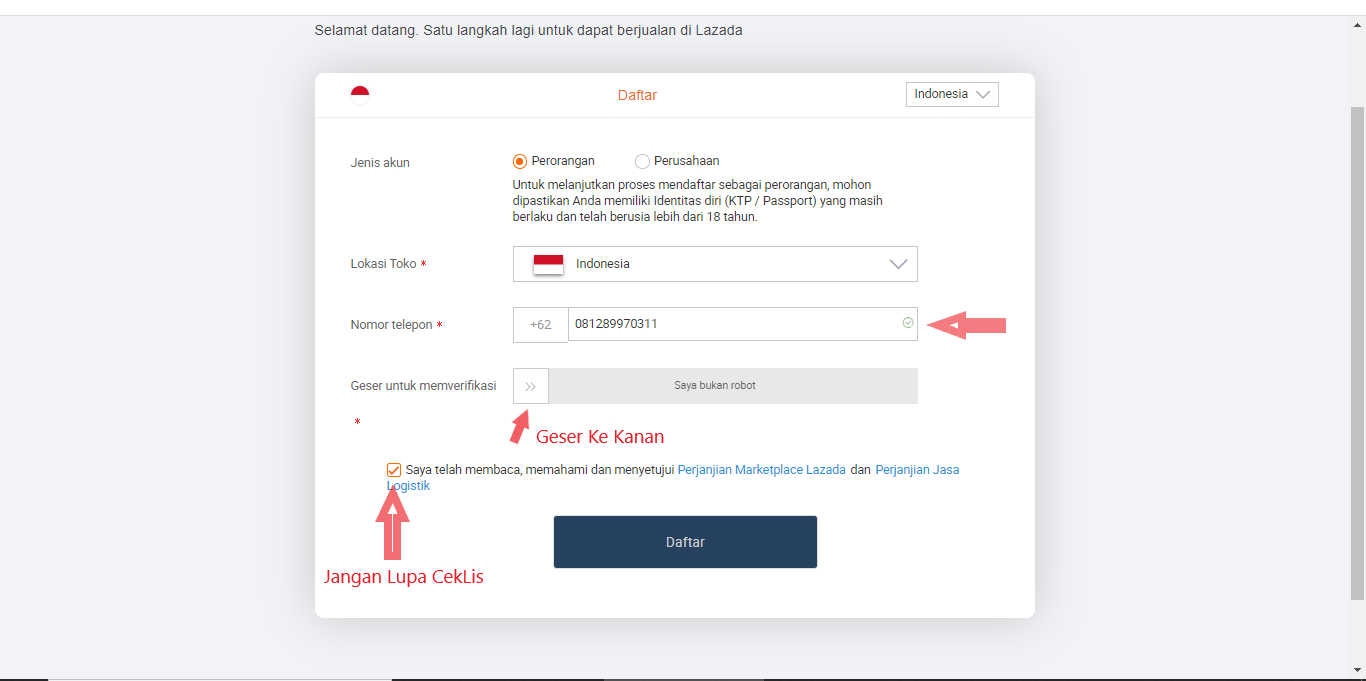Click the green validation check icon

pyautogui.click(x=908, y=323)
